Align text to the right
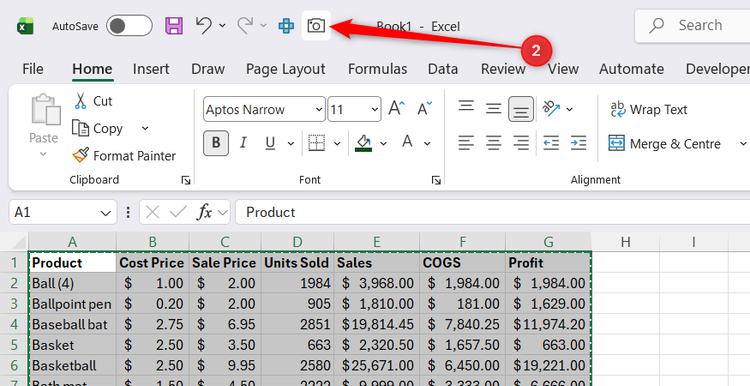This screenshot has width=750, height=386. [521, 143]
